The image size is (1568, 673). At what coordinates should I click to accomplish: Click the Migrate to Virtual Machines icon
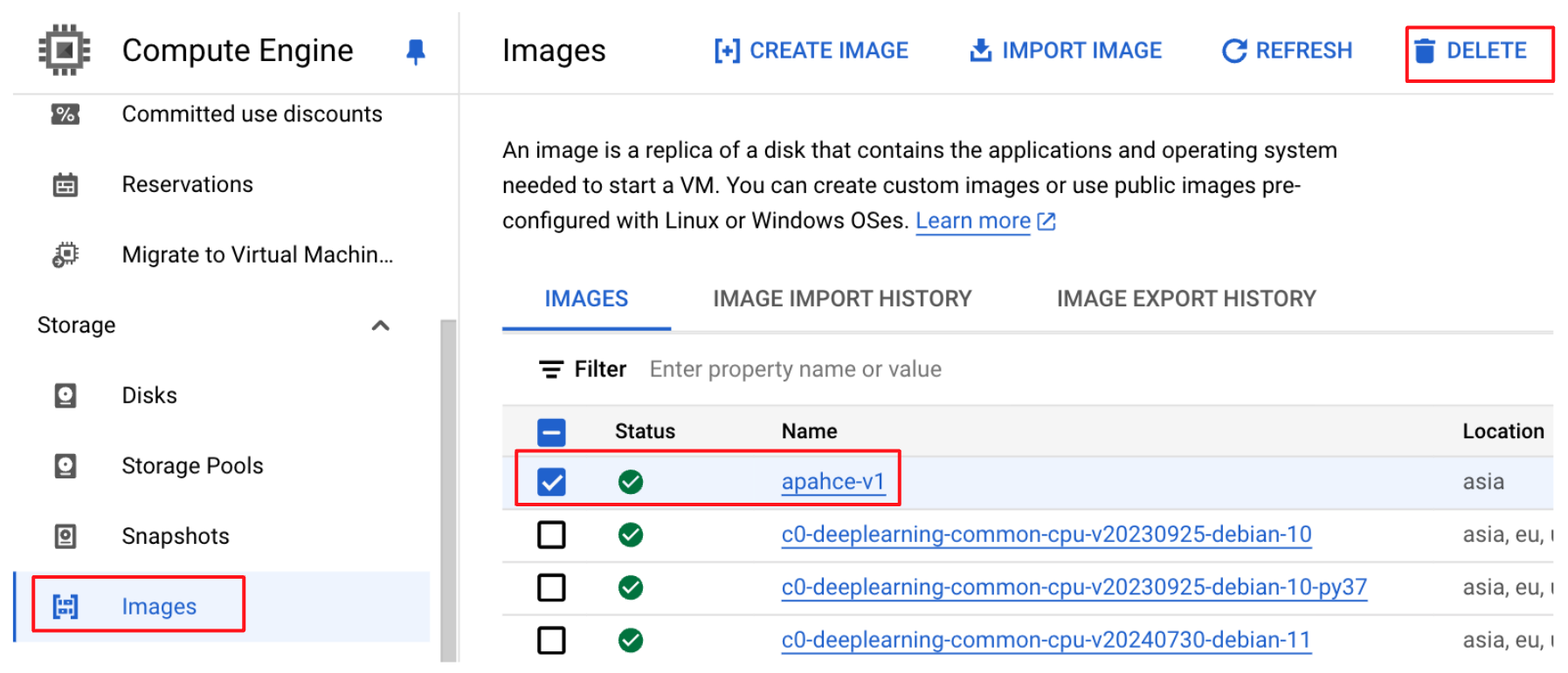pyautogui.click(x=66, y=255)
